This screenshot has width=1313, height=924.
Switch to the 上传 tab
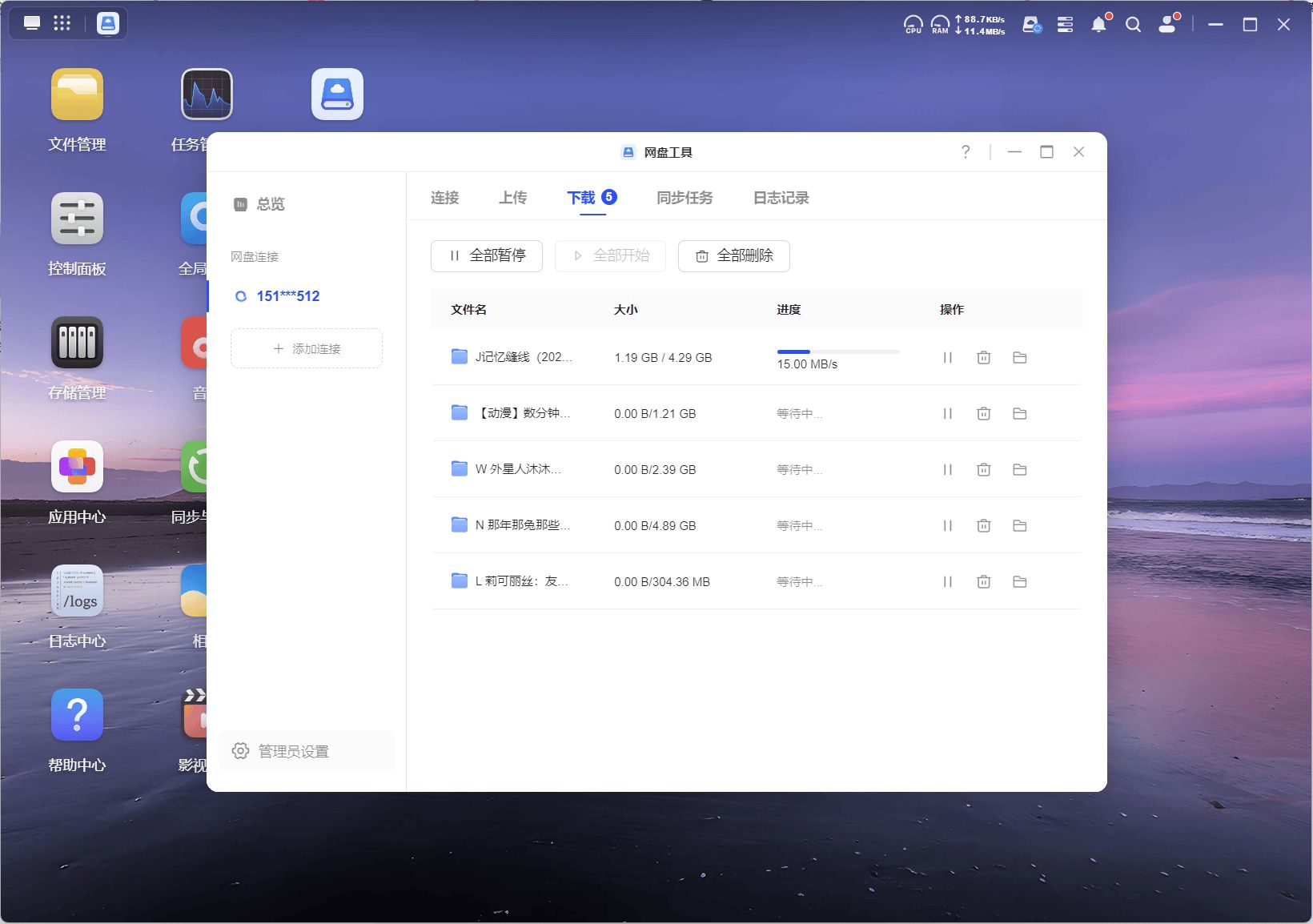513,198
